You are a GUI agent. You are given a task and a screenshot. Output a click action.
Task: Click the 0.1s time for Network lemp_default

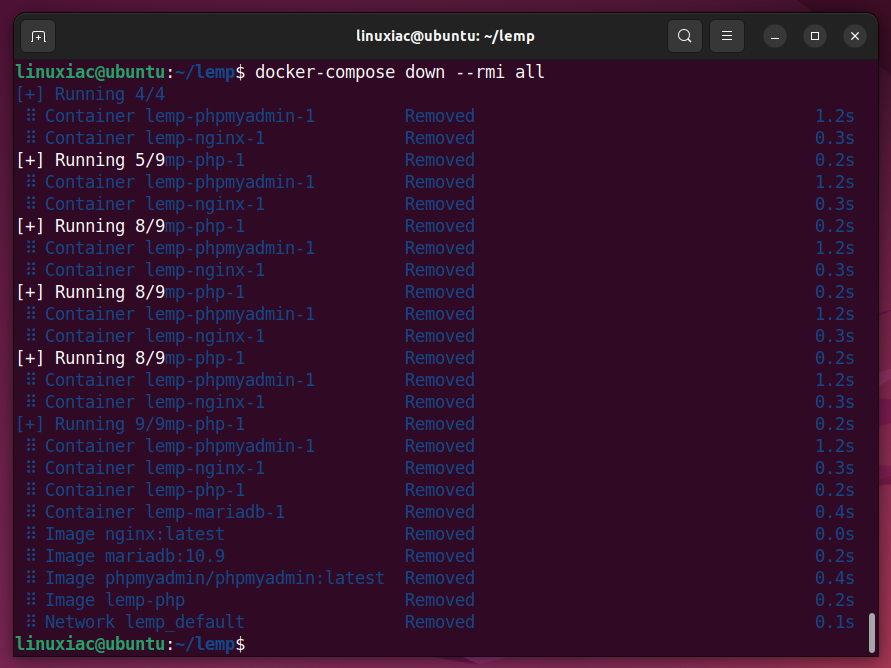point(835,622)
